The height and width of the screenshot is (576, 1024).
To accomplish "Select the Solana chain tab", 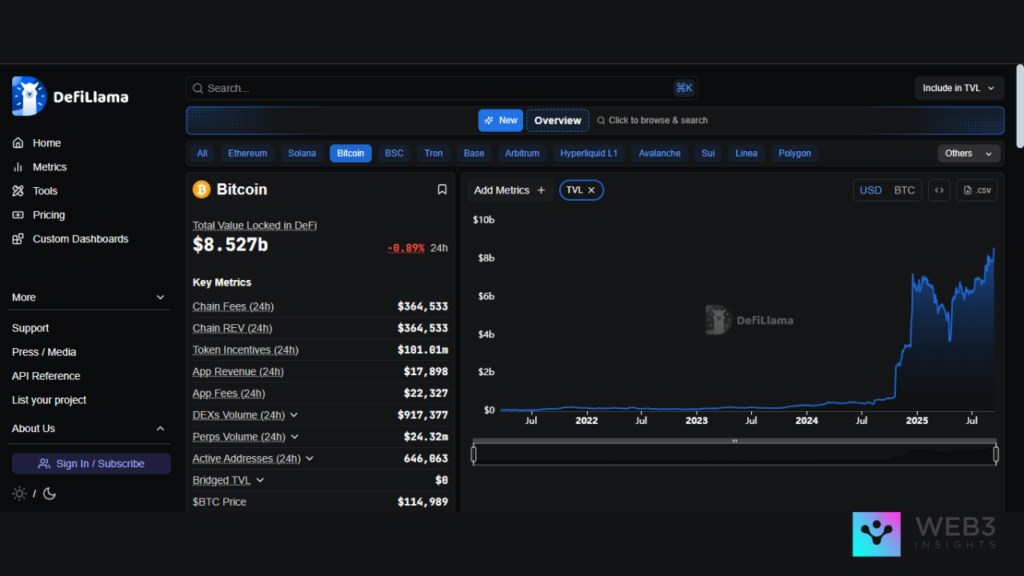I will 302,153.
